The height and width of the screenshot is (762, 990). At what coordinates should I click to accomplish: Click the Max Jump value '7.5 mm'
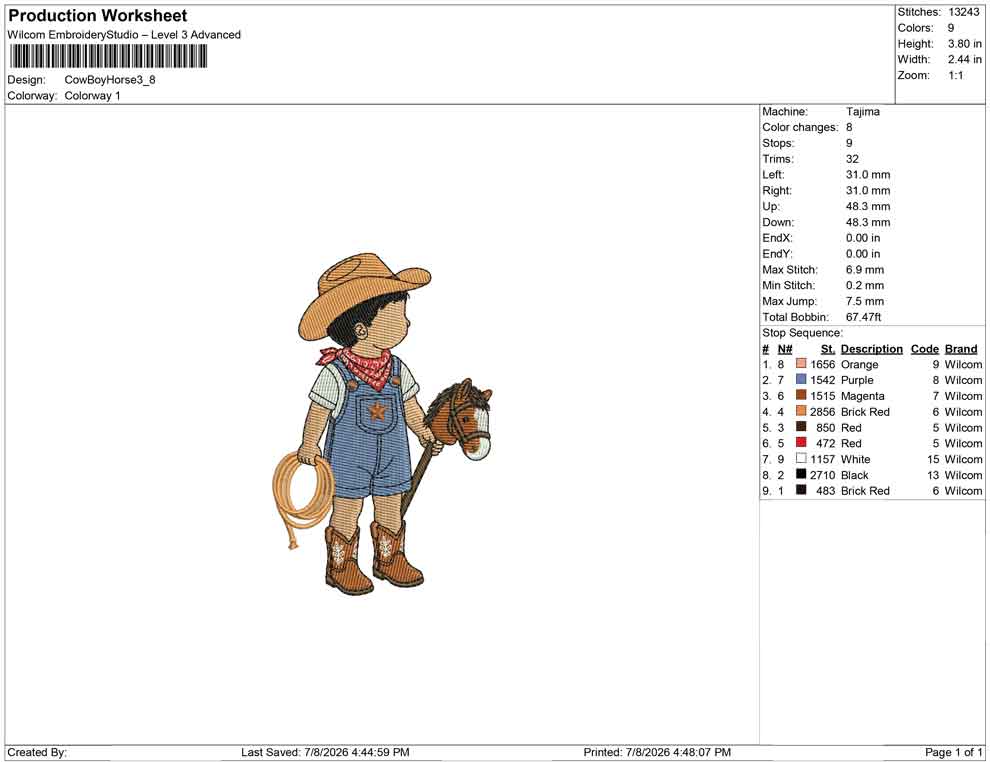(x=865, y=301)
